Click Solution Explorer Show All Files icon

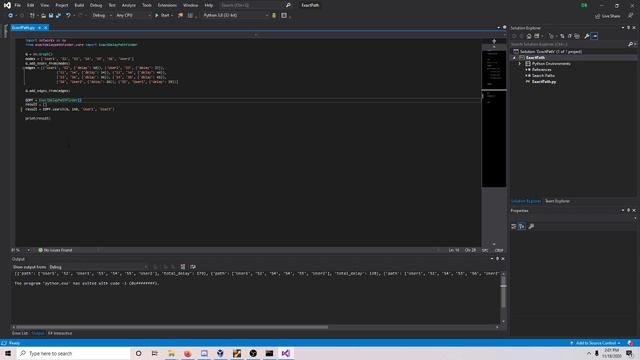pyautogui.click(x=577, y=36)
